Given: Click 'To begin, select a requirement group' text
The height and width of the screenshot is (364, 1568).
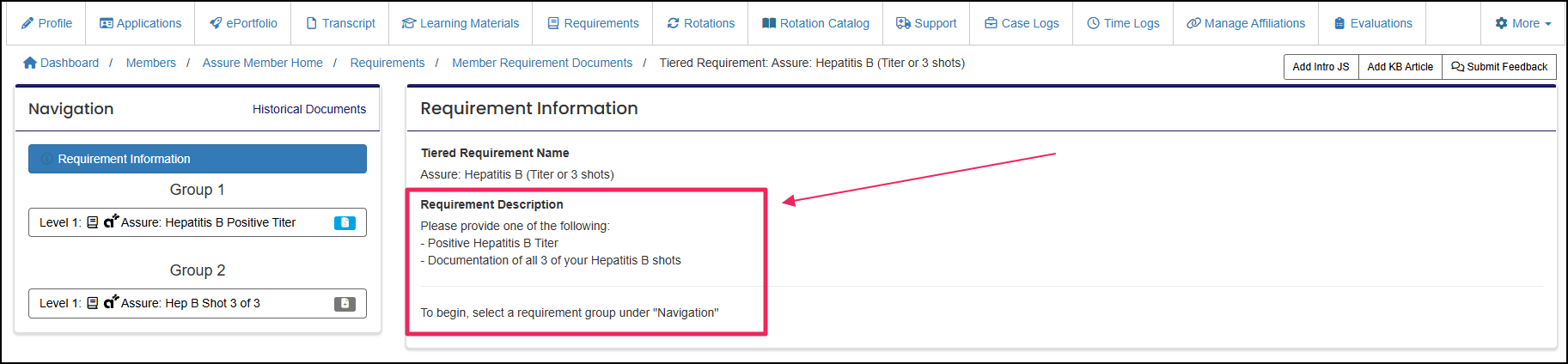Looking at the screenshot, I should click(x=570, y=312).
